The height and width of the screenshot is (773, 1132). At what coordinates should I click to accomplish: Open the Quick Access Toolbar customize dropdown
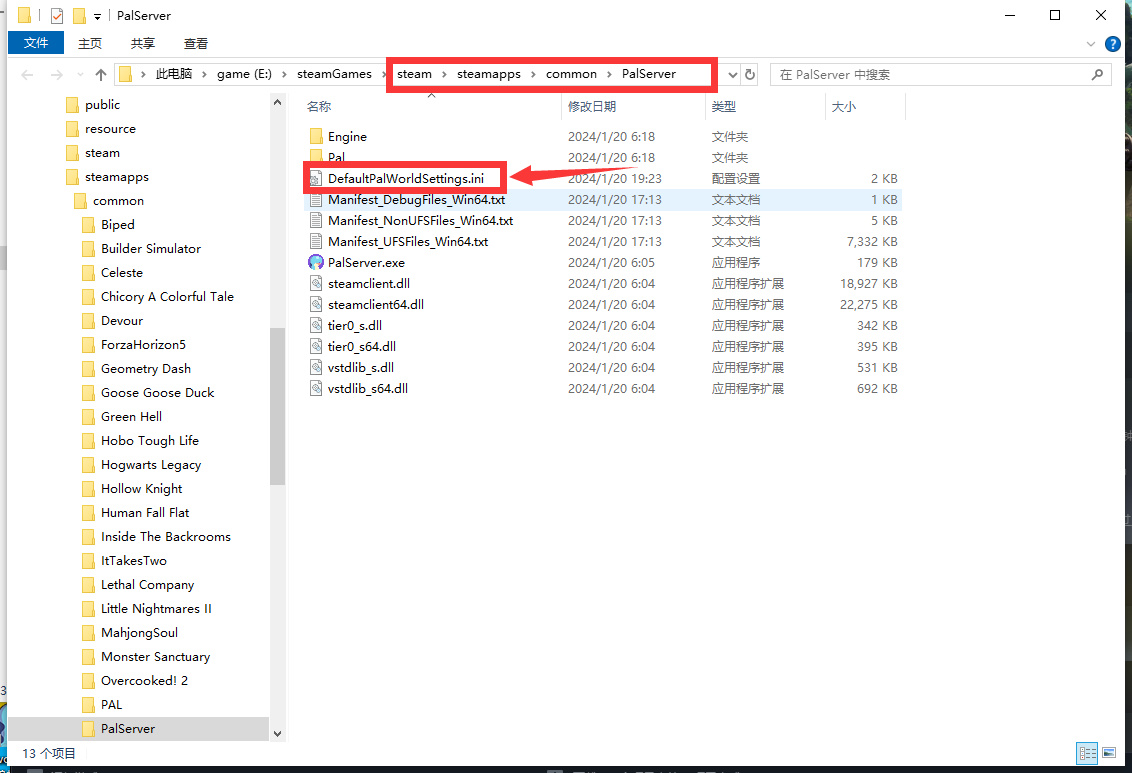pos(97,17)
